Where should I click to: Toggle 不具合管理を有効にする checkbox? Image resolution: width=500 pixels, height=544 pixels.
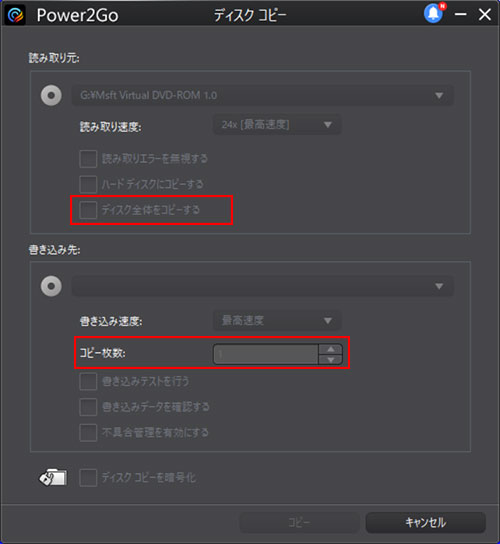point(88,432)
